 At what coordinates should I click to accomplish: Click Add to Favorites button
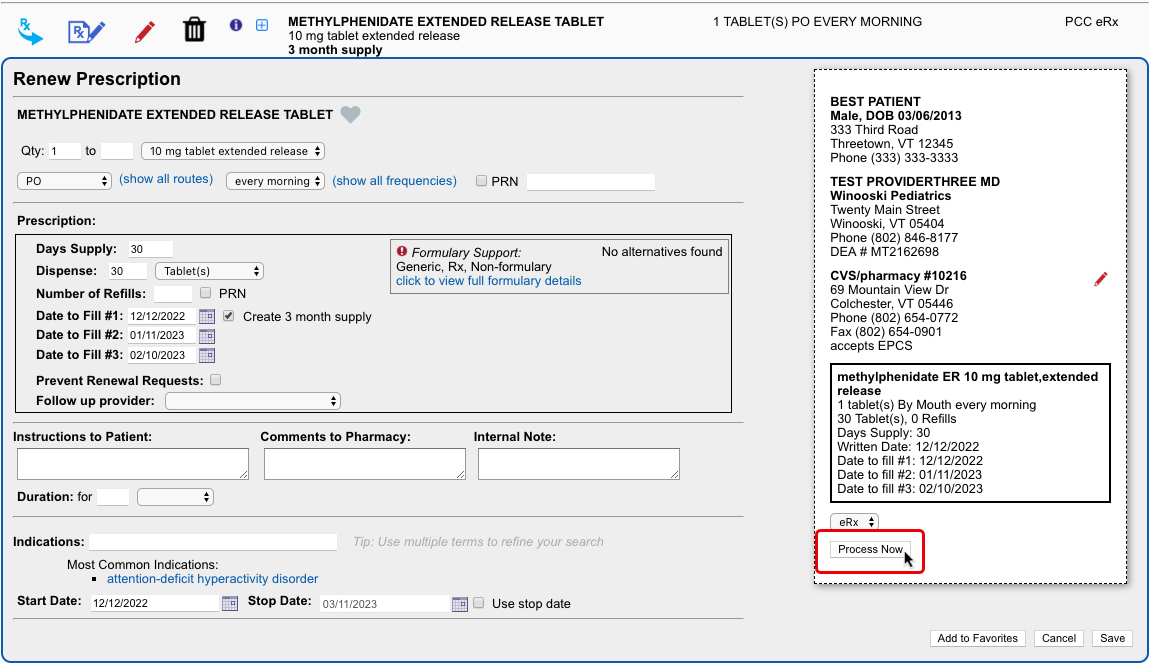click(x=978, y=638)
